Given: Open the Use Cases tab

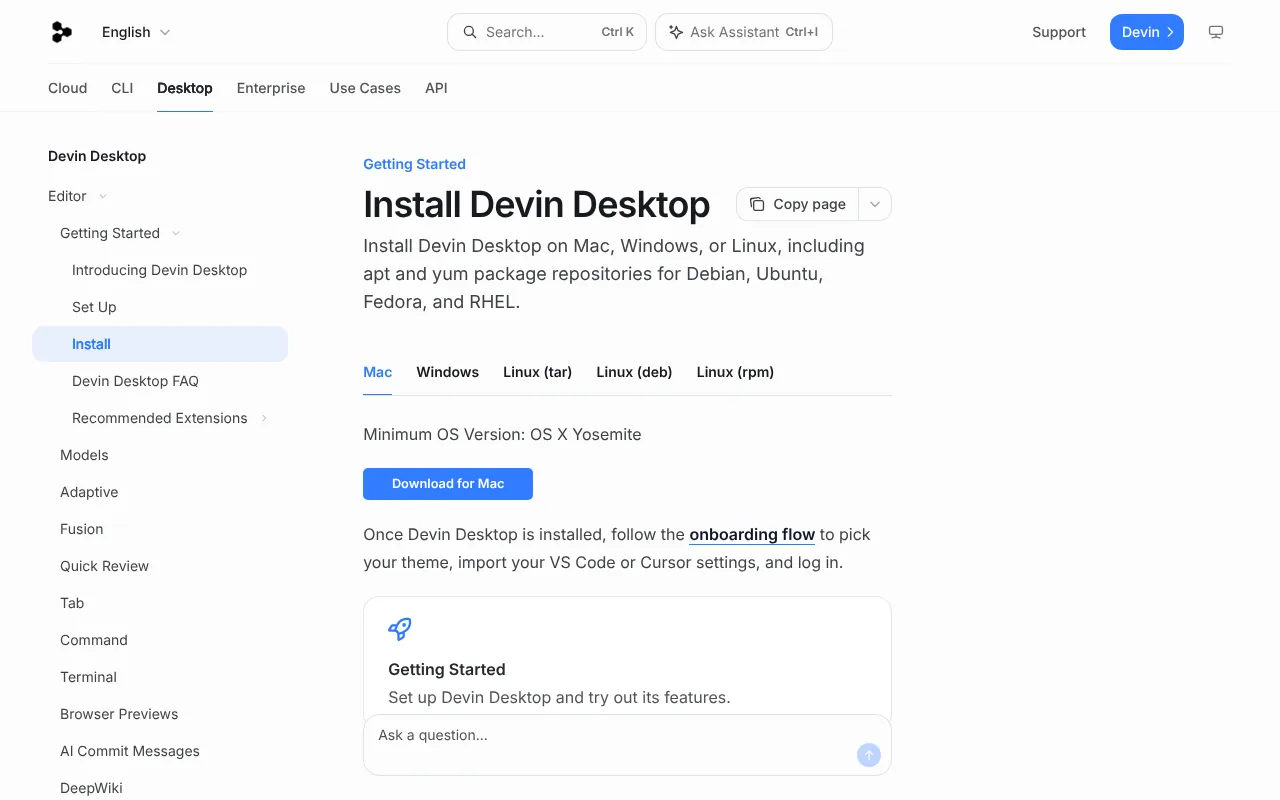Looking at the screenshot, I should (365, 88).
